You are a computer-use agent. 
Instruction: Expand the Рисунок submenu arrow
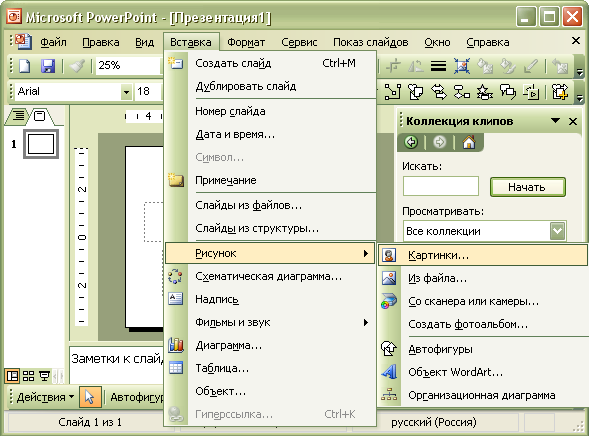pos(365,253)
